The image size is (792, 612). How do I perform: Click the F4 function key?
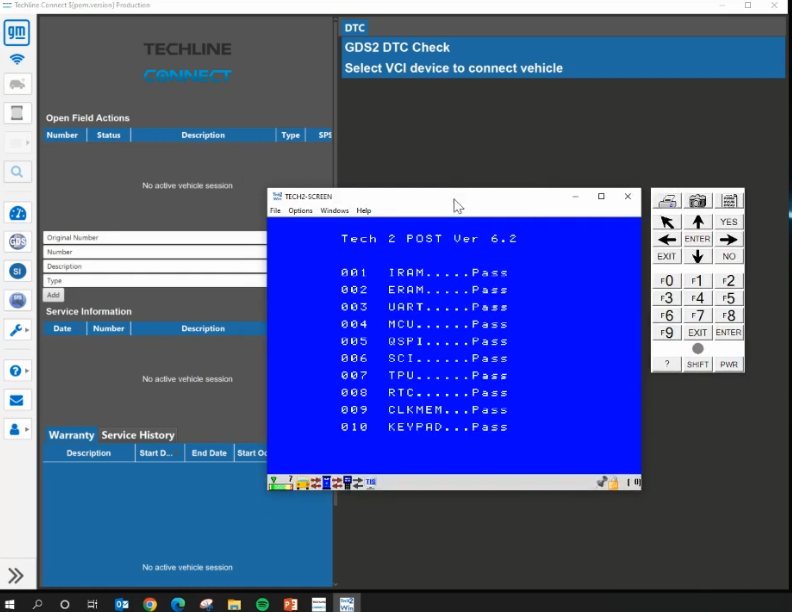[x=698, y=298]
